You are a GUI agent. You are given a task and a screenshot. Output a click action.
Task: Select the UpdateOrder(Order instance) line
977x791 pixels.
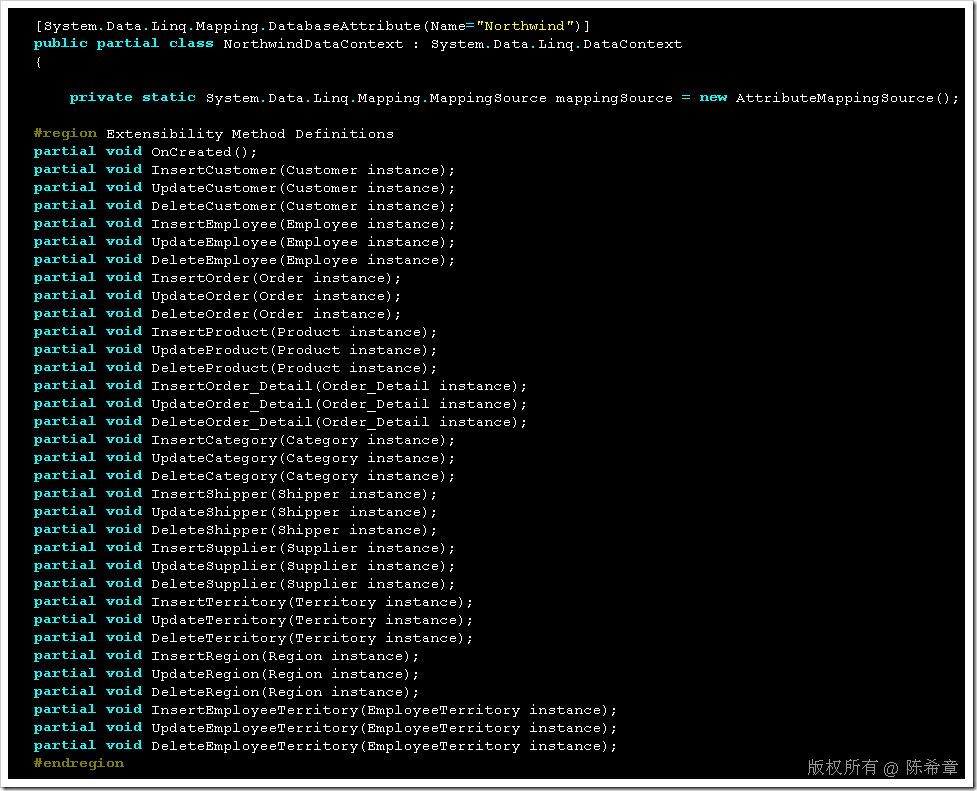coord(217,296)
